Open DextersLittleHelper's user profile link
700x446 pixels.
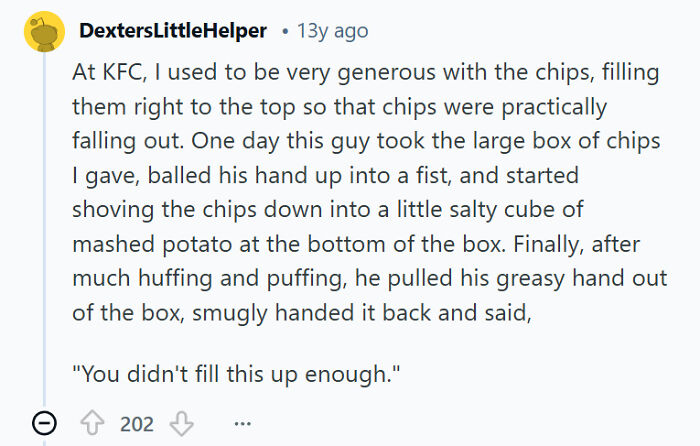172,31
